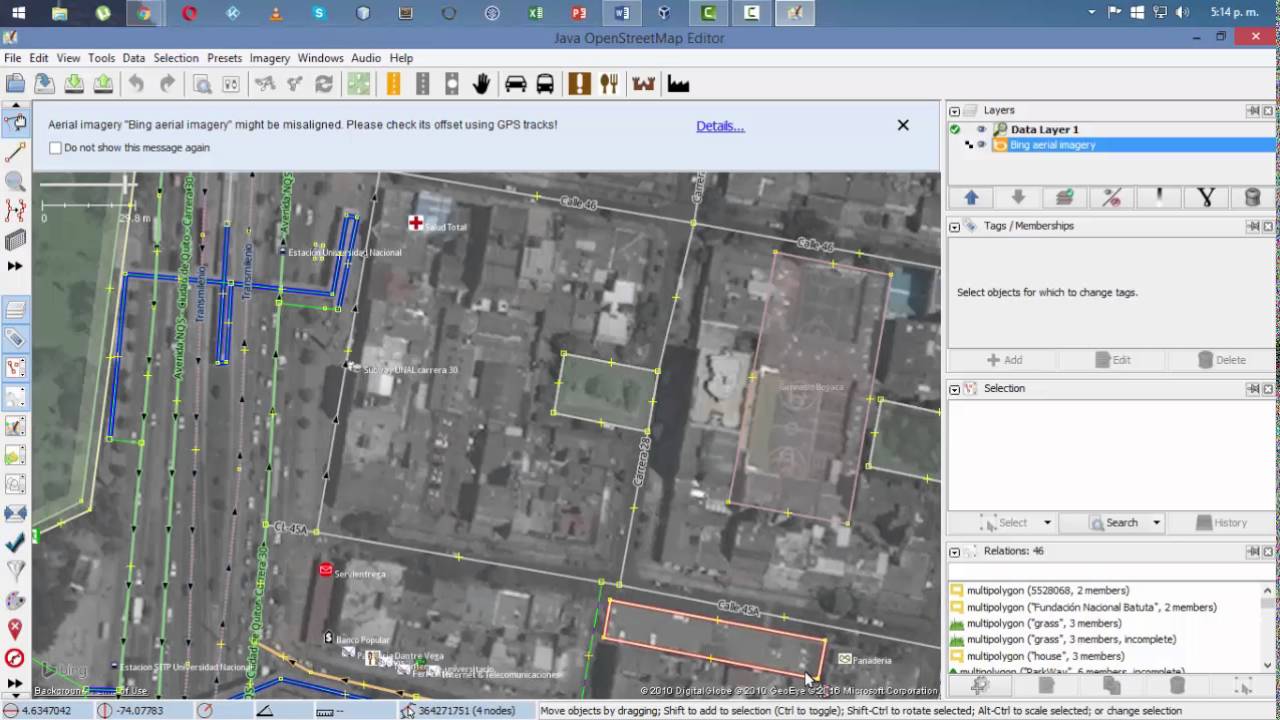Screen dimensions: 1280x720
Task: Redo the last undone action
Action: pyautogui.click(x=167, y=84)
